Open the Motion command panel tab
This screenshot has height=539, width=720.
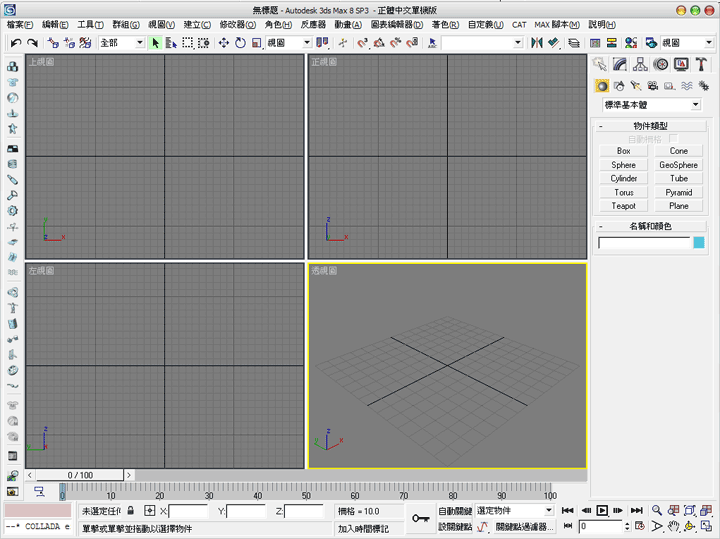[x=661, y=64]
